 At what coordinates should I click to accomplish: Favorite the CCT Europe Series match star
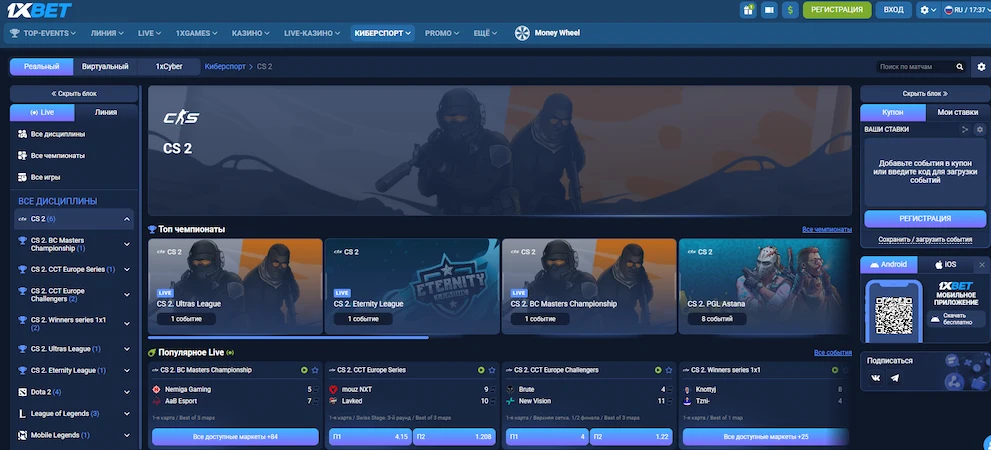click(x=492, y=370)
